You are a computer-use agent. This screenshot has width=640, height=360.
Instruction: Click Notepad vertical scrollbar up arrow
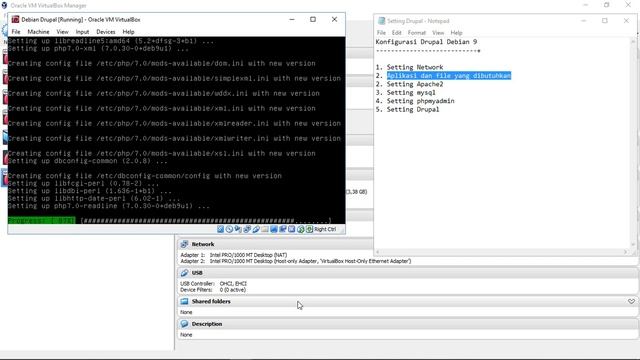tap(633, 41)
